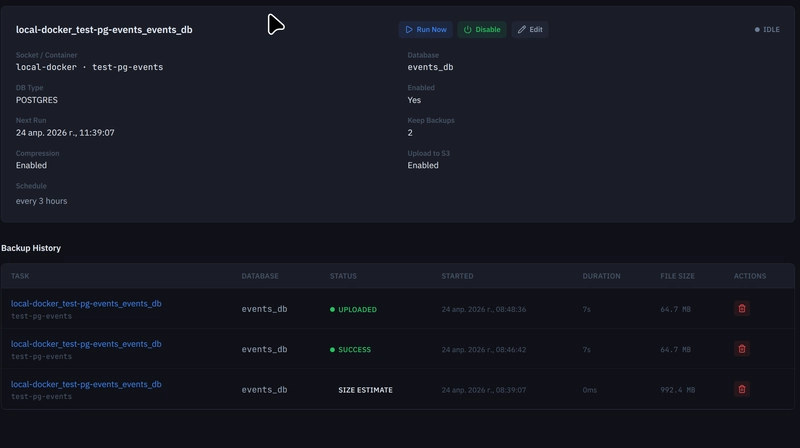The height and width of the screenshot is (448, 800).
Task: Click the power icon in Disable
Action: 467,30
